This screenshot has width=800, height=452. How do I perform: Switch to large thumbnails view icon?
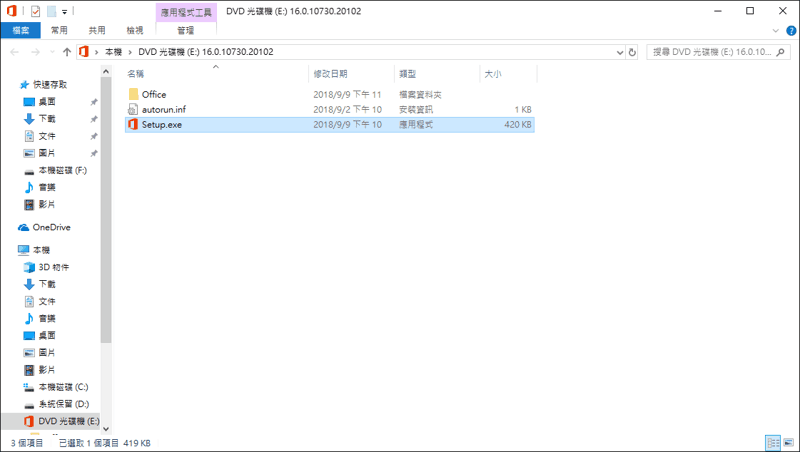(x=789, y=442)
